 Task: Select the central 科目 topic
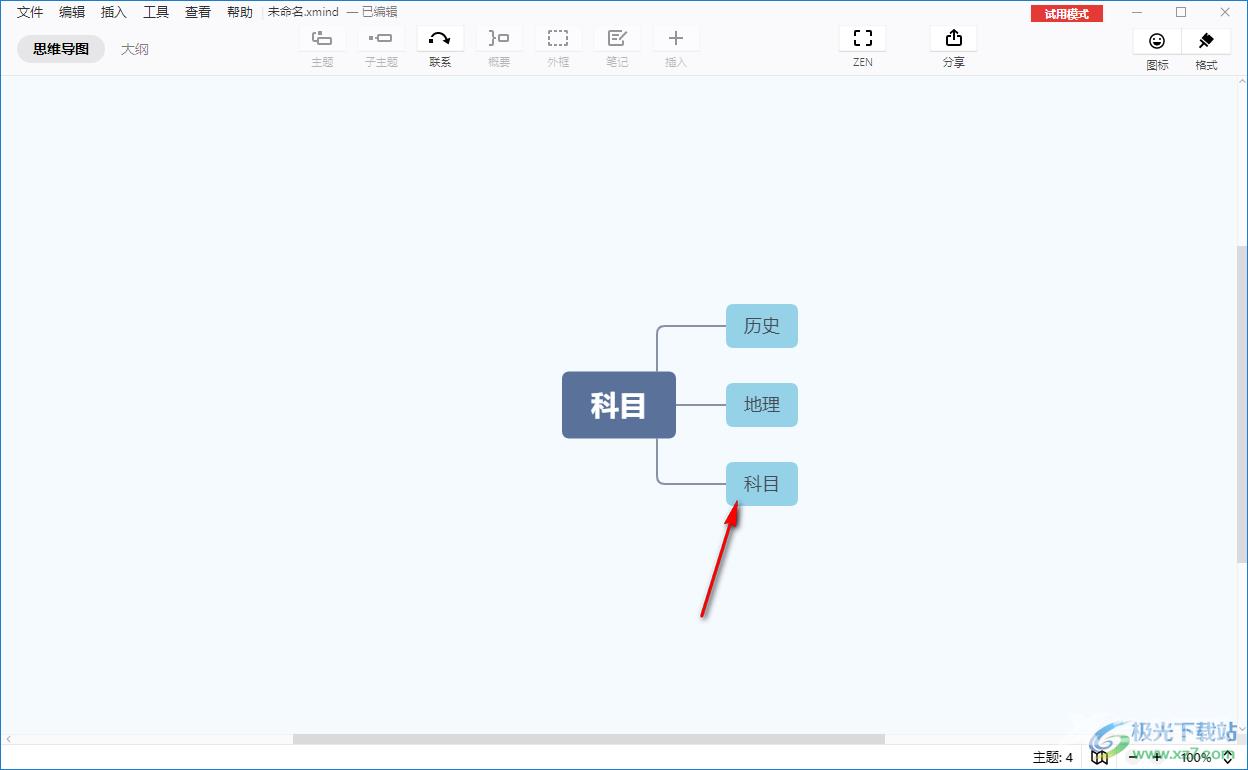tap(619, 405)
